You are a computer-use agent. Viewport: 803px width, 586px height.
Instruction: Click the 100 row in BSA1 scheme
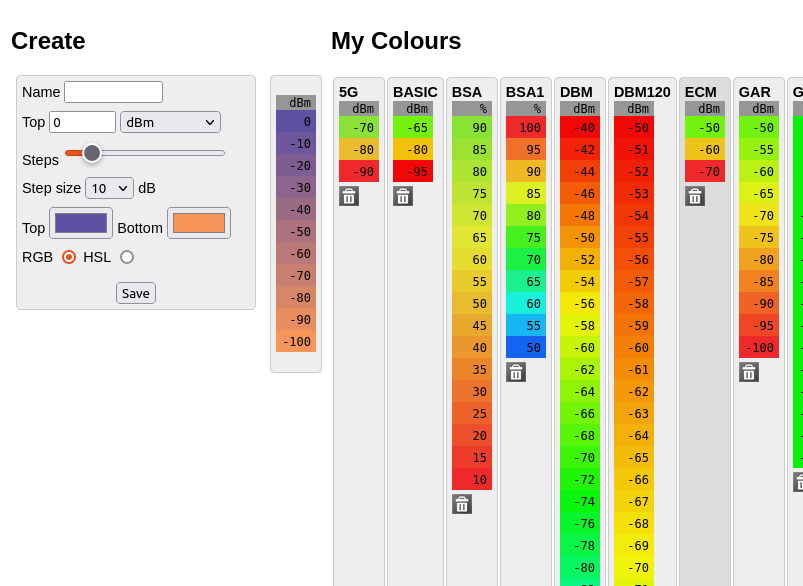(526, 128)
